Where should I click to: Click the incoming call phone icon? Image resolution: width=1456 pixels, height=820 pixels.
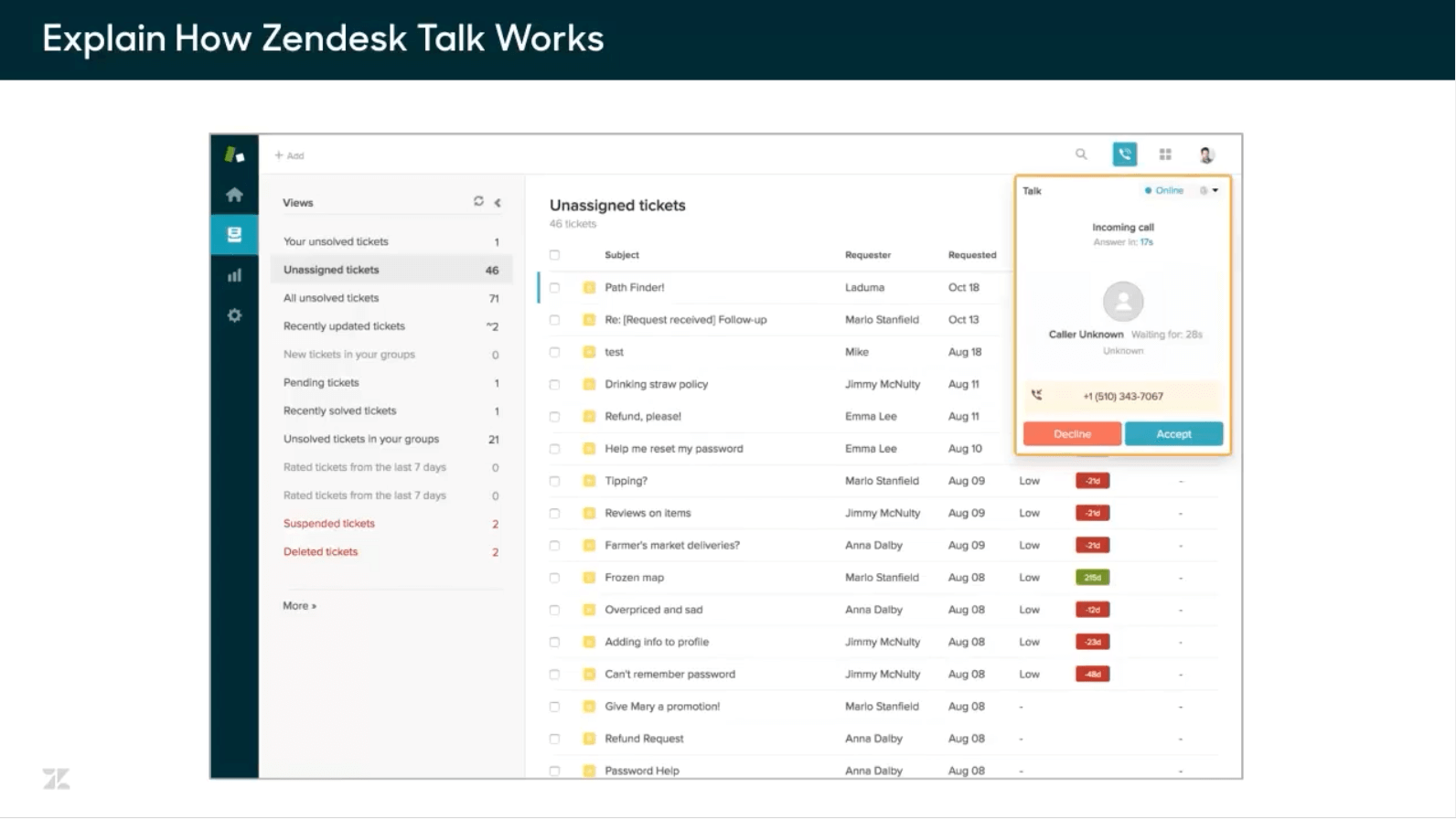(x=1036, y=395)
